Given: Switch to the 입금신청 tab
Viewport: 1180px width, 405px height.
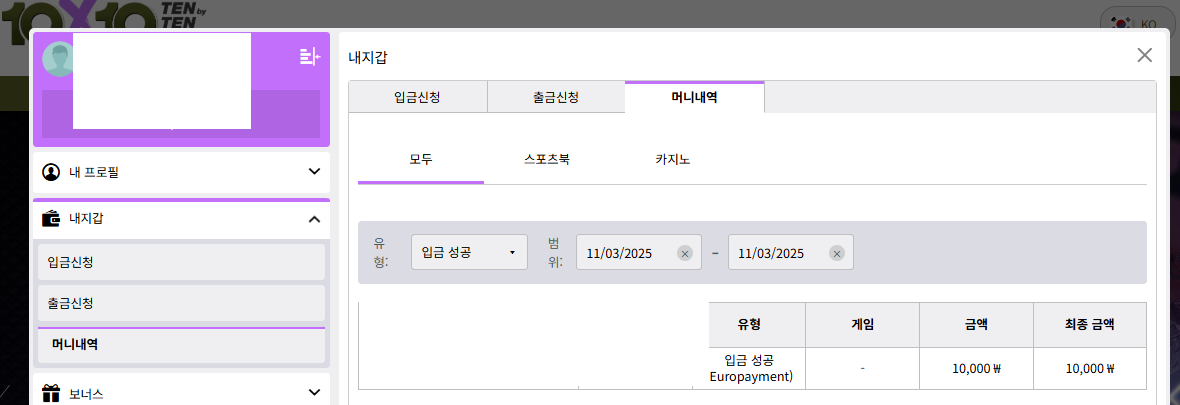Looking at the screenshot, I should click(417, 98).
